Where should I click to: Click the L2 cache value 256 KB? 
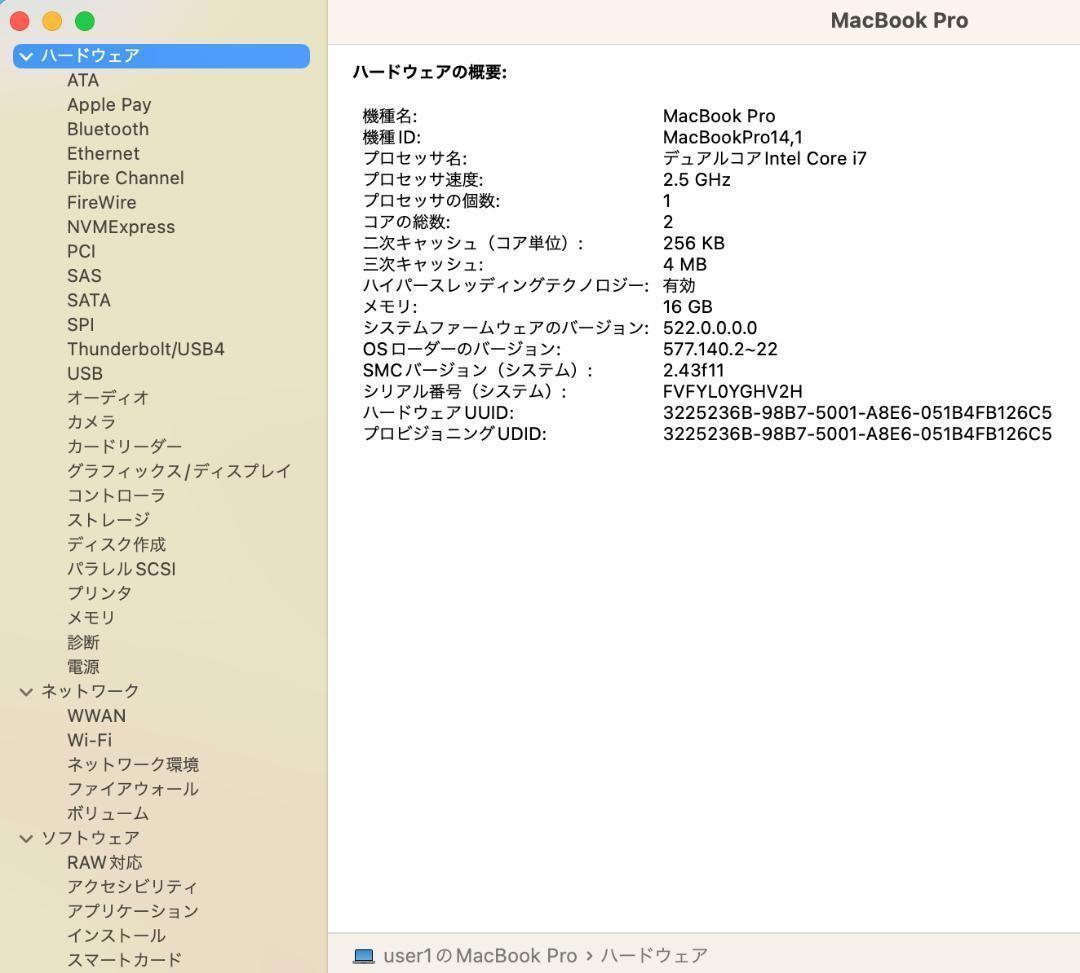[694, 244]
